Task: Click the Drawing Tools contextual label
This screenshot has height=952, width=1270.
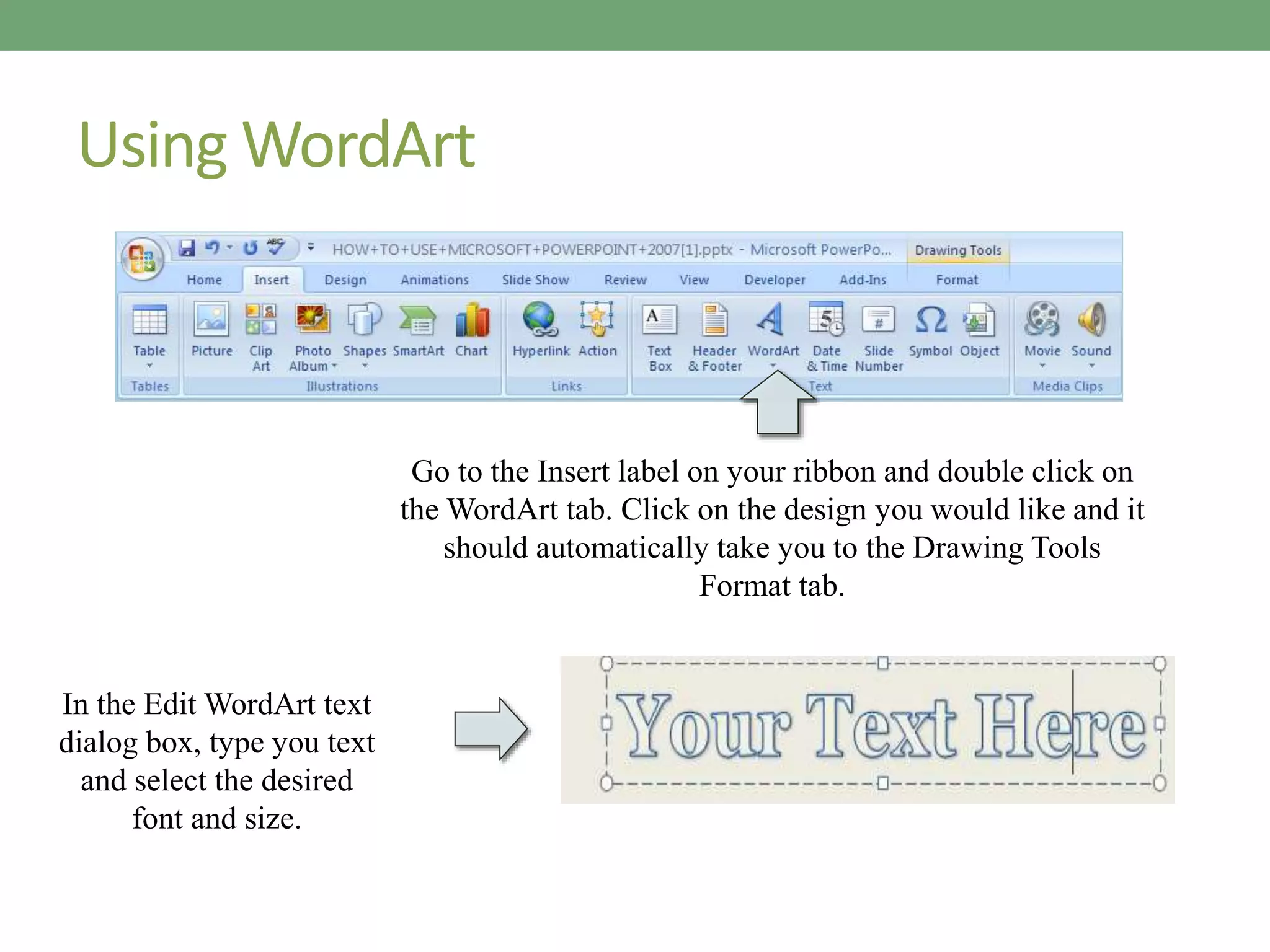Action: coord(958,250)
